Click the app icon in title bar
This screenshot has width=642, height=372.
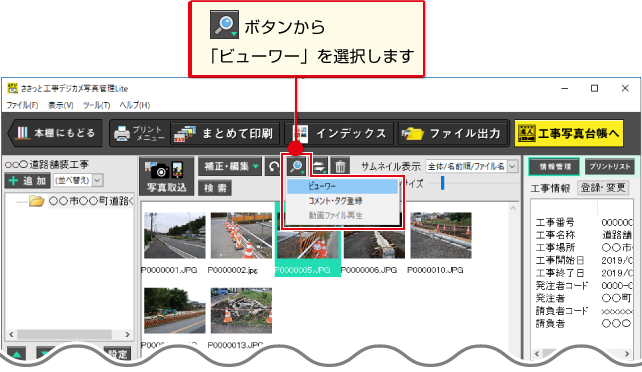pos(12,88)
